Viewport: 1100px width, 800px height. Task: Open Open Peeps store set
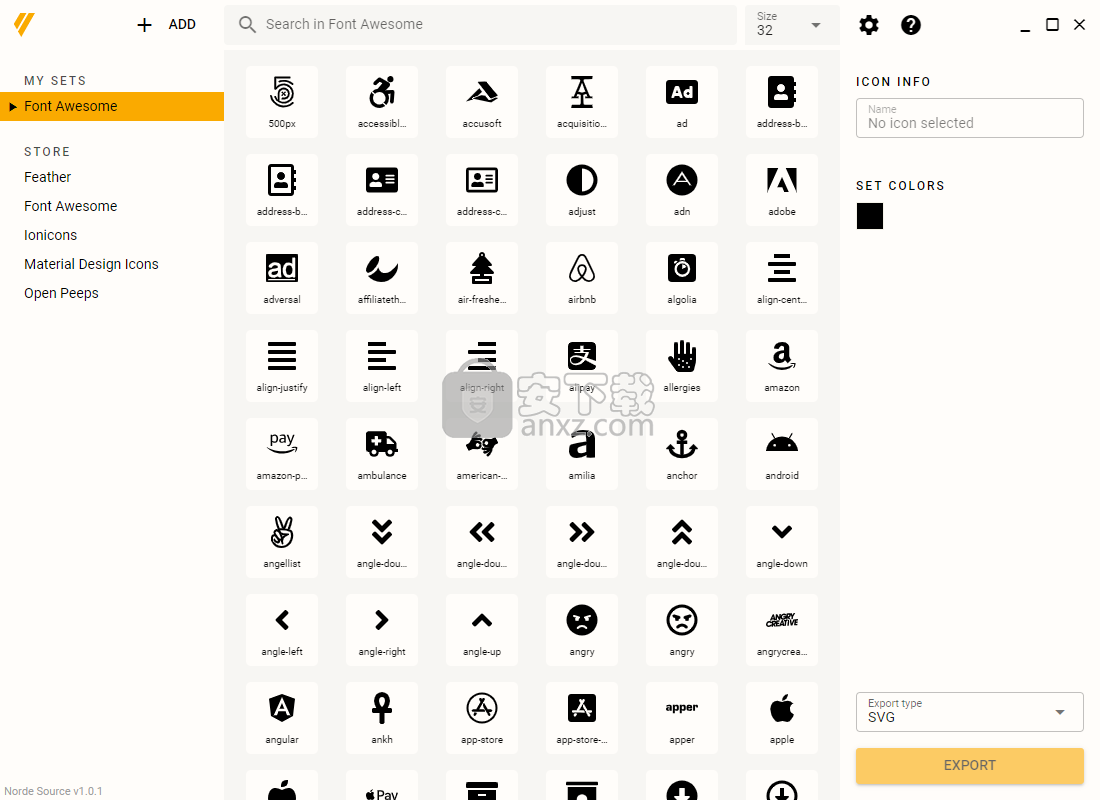coord(61,293)
